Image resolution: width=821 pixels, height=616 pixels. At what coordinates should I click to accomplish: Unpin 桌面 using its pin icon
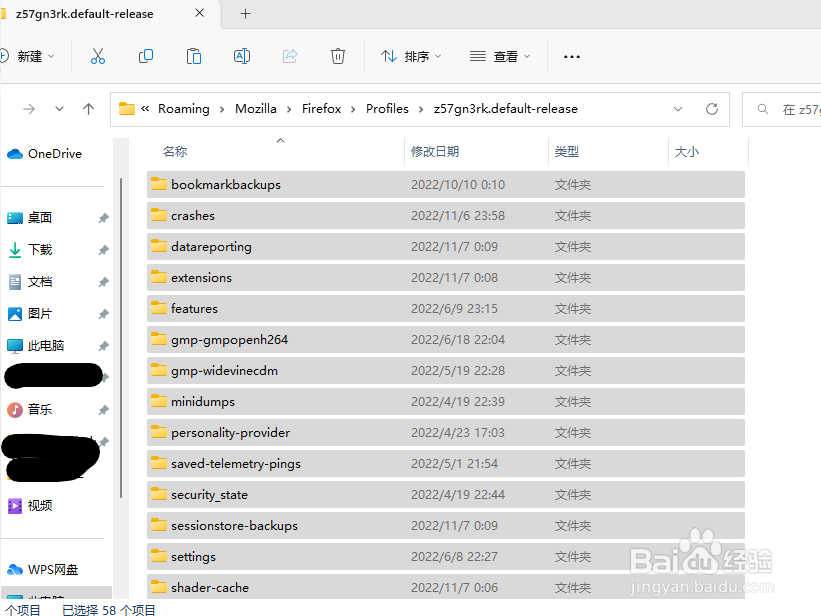[x=104, y=218]
